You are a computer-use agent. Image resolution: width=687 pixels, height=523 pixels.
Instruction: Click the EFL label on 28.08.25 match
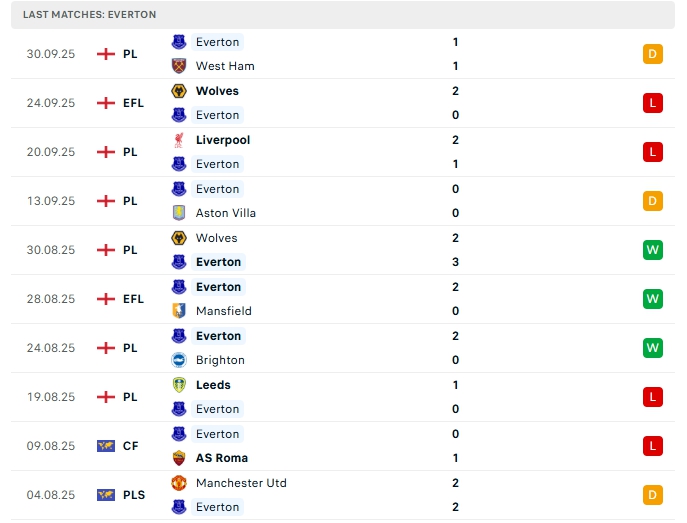point(133,299)
